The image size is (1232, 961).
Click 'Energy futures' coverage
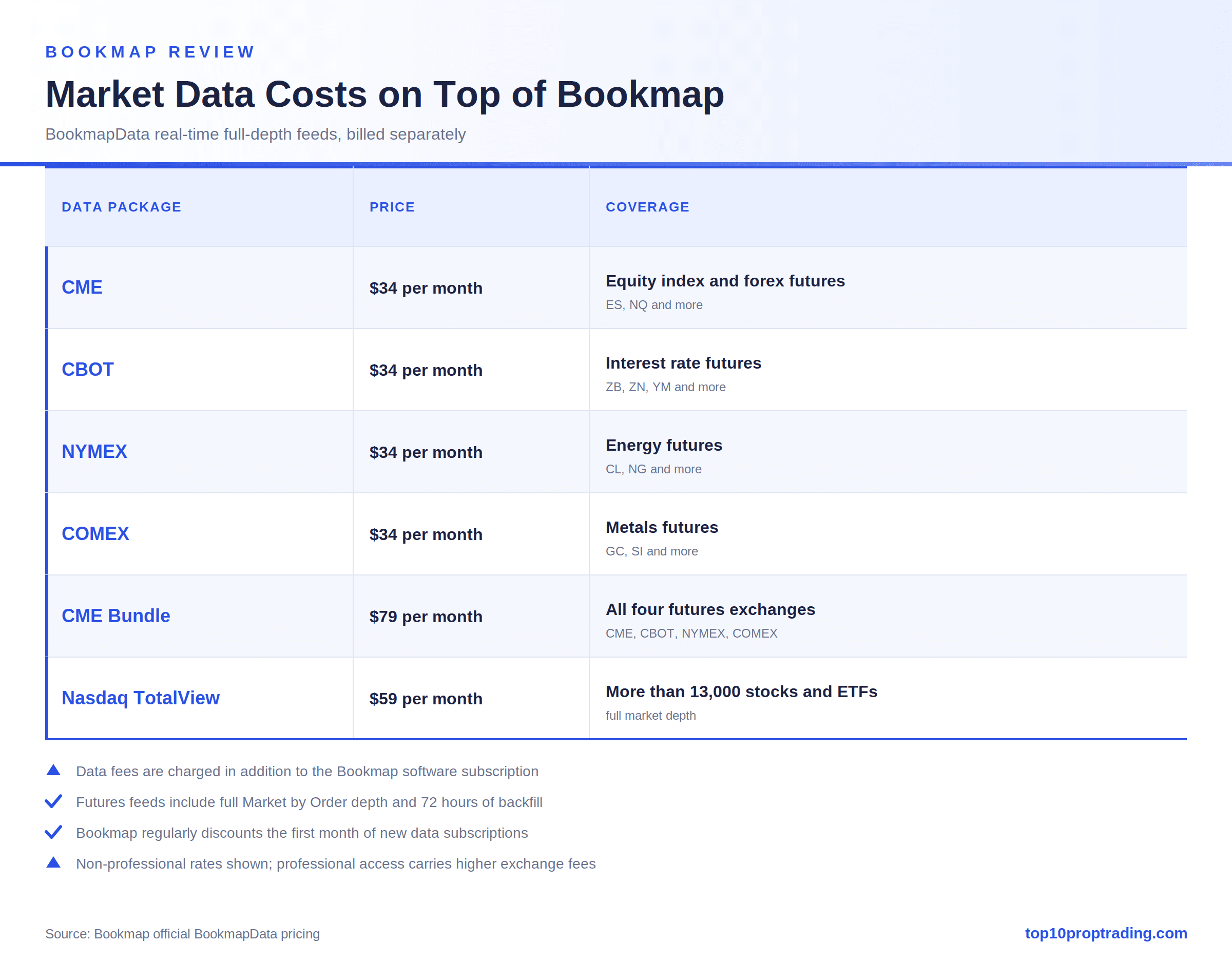pos(664,446)
